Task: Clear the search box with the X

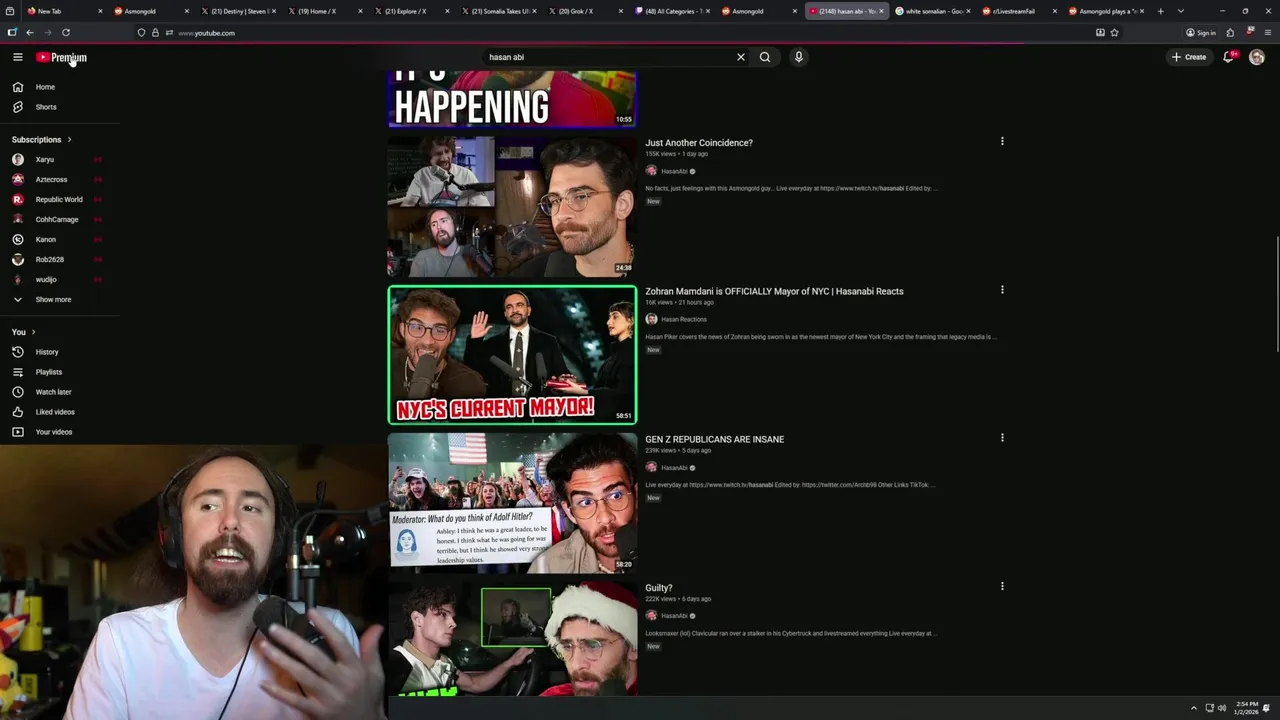Action: [741, 57]
